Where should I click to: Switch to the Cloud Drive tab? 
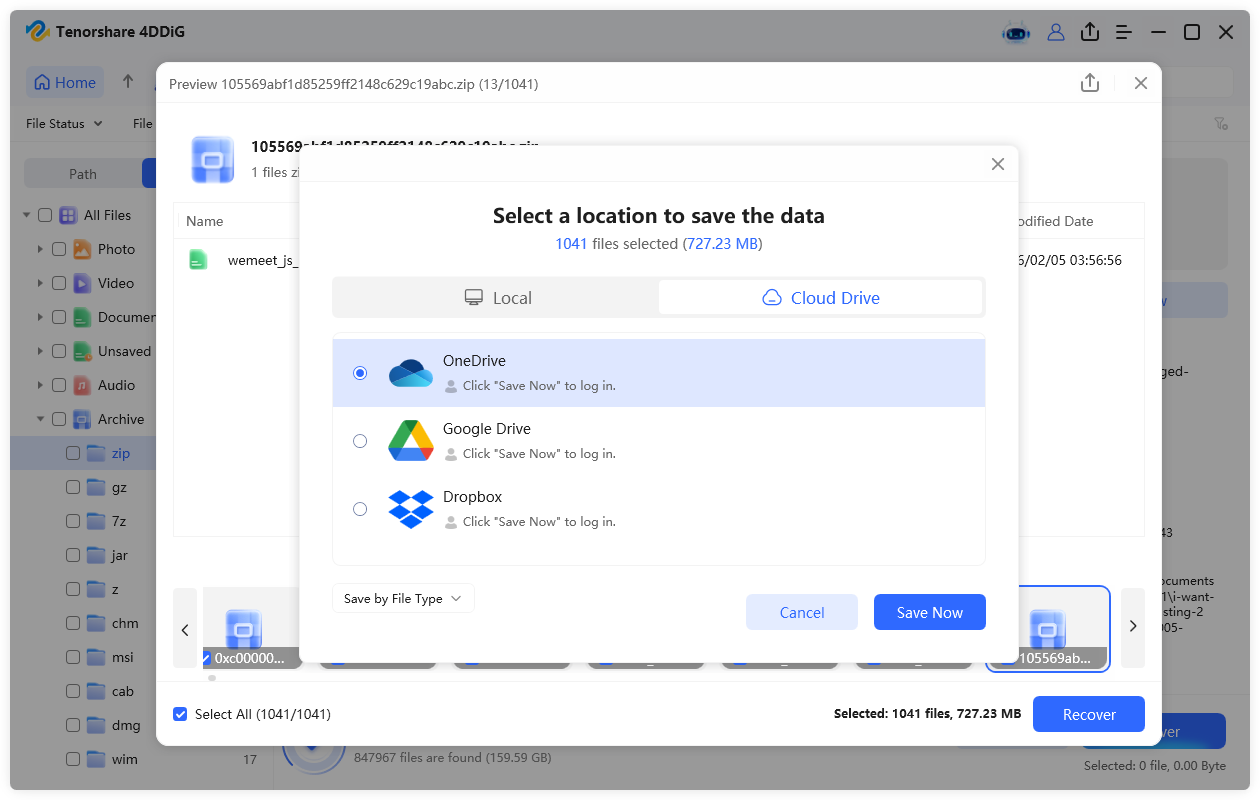click(x=821, y=298)
